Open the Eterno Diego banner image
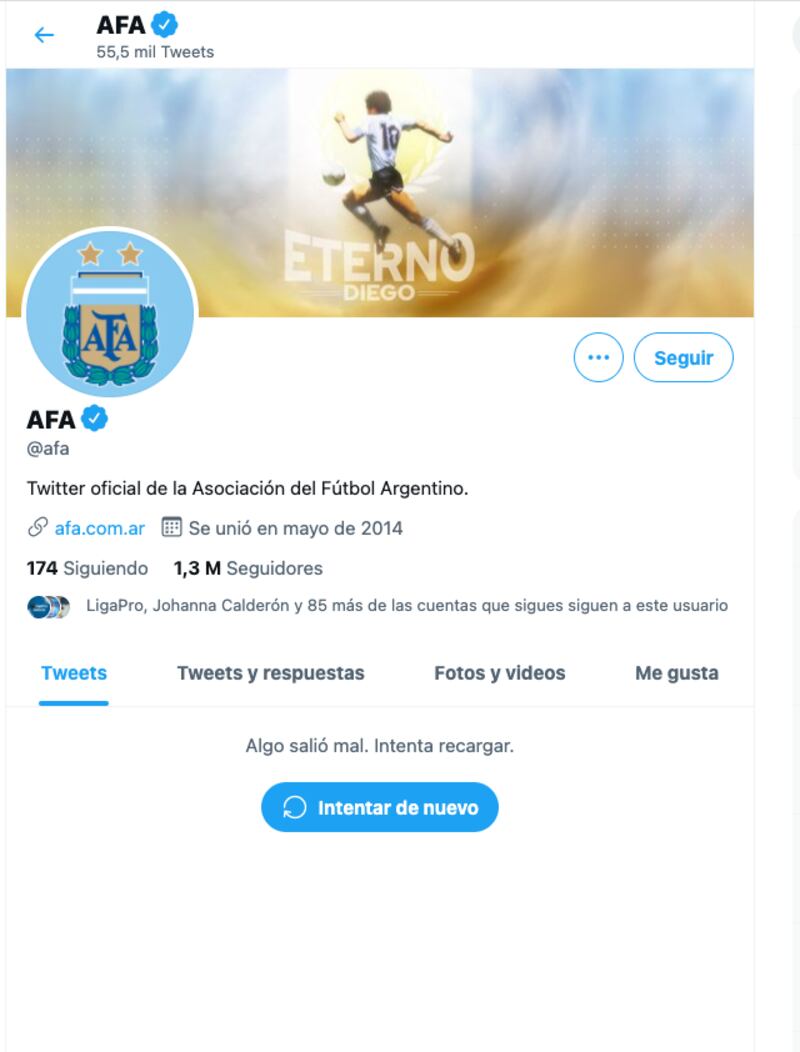 [380, 193]
